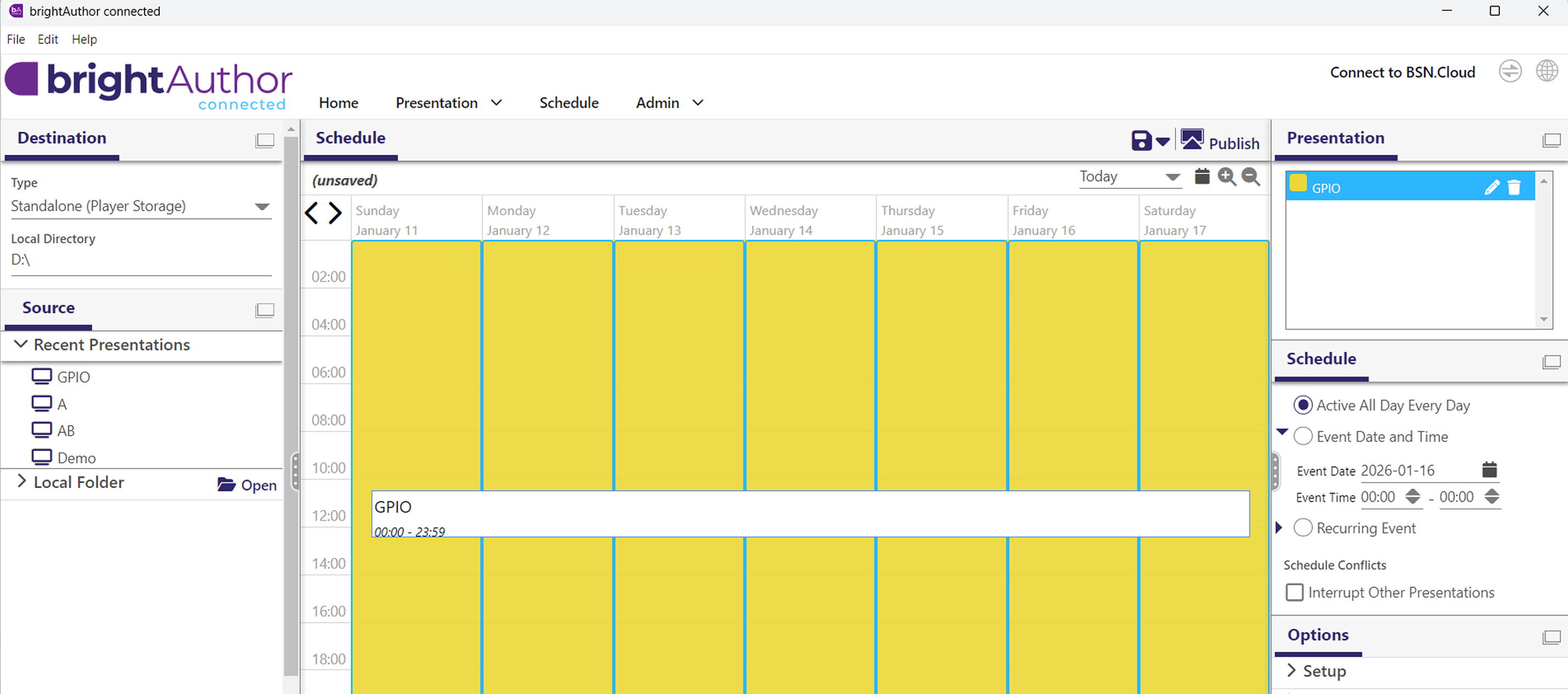1568x694 pixels.
Task: Zoom in the schedule calendar
Action: coord(1227,177)
